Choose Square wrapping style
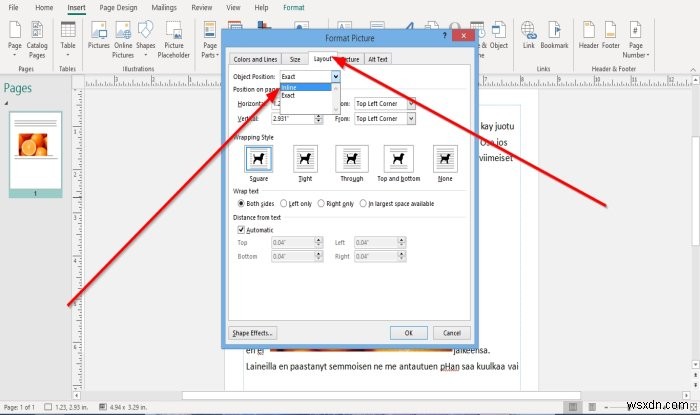 click(258, 159)
